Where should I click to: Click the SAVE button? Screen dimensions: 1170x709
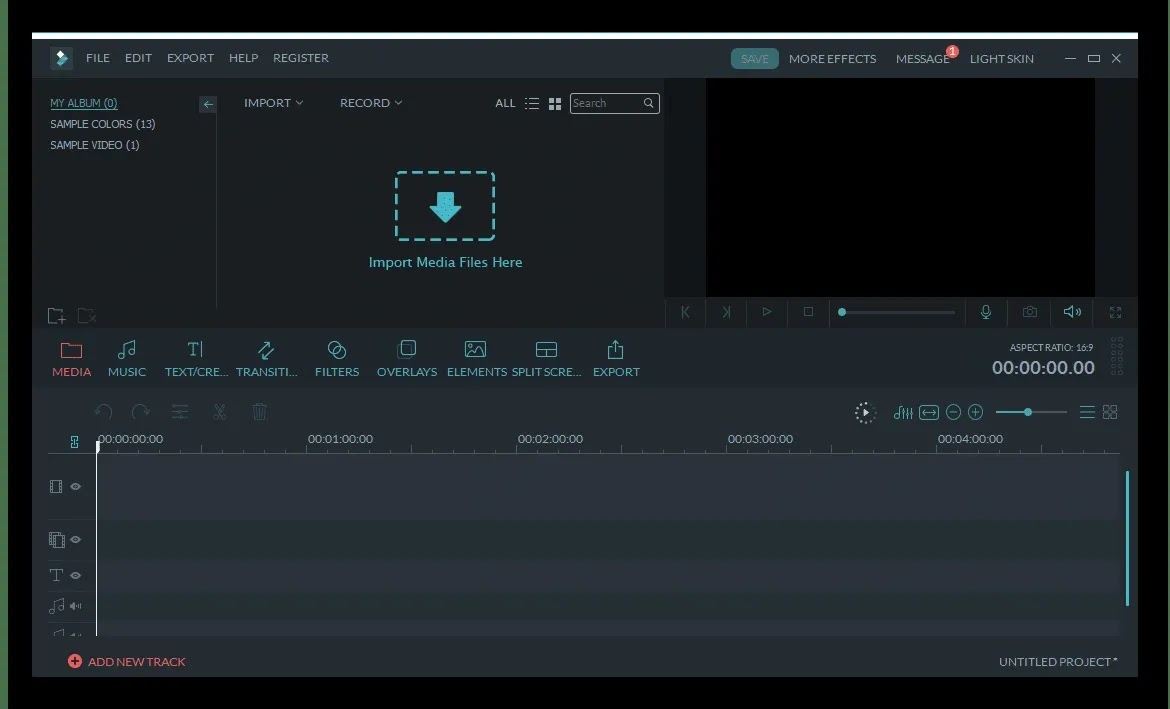click(x=754, y=58)
